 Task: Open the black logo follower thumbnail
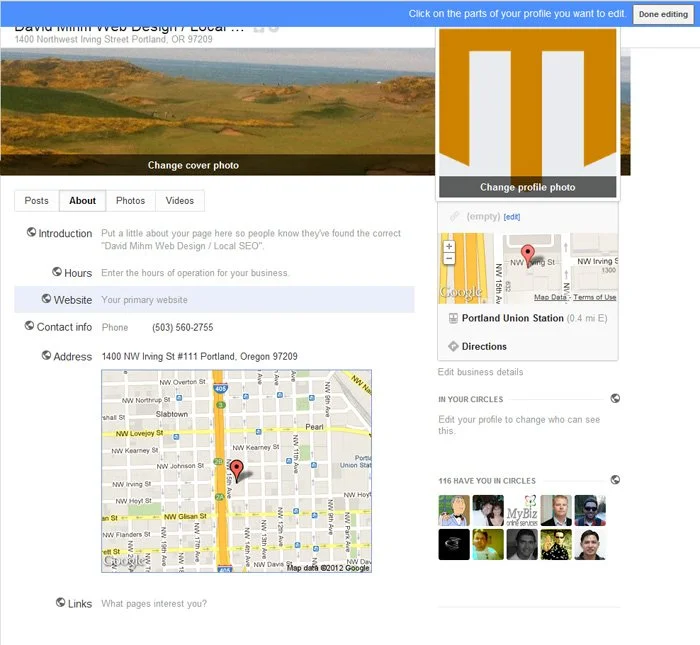454,544
